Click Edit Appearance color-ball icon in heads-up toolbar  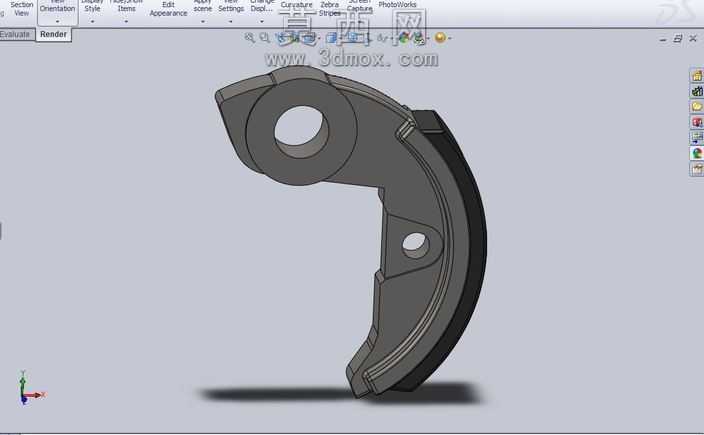(404, 38)
